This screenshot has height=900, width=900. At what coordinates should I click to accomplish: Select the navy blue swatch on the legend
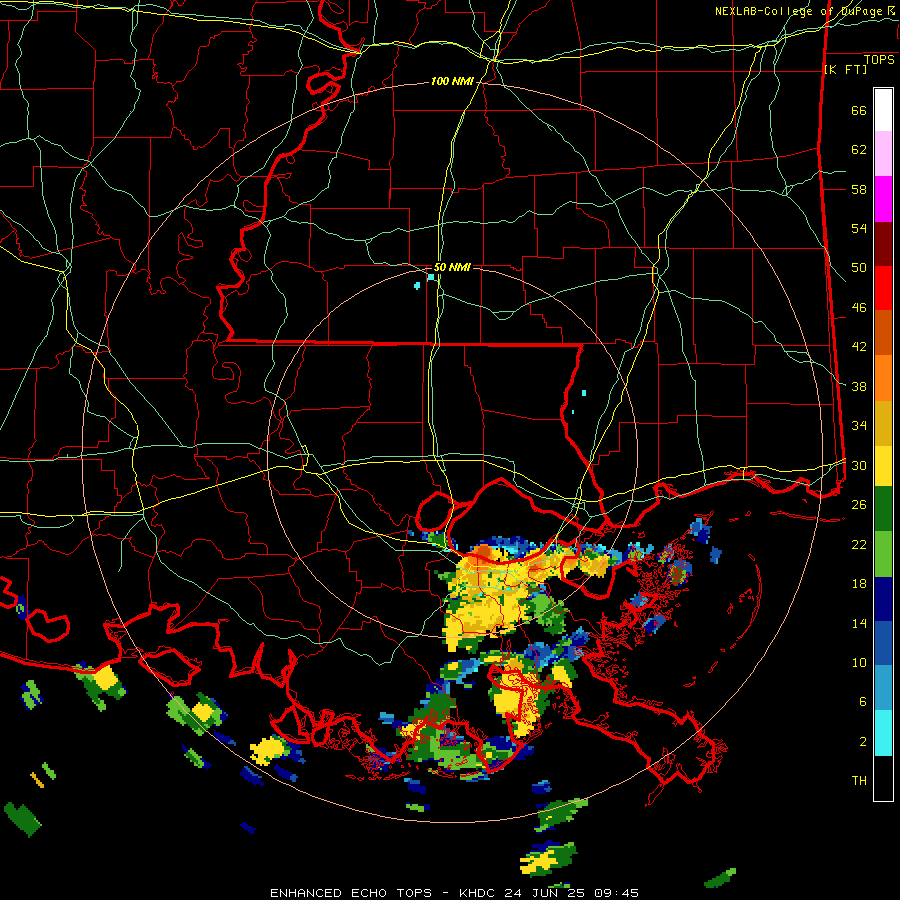pyautogui.click(x=883, y=599)
